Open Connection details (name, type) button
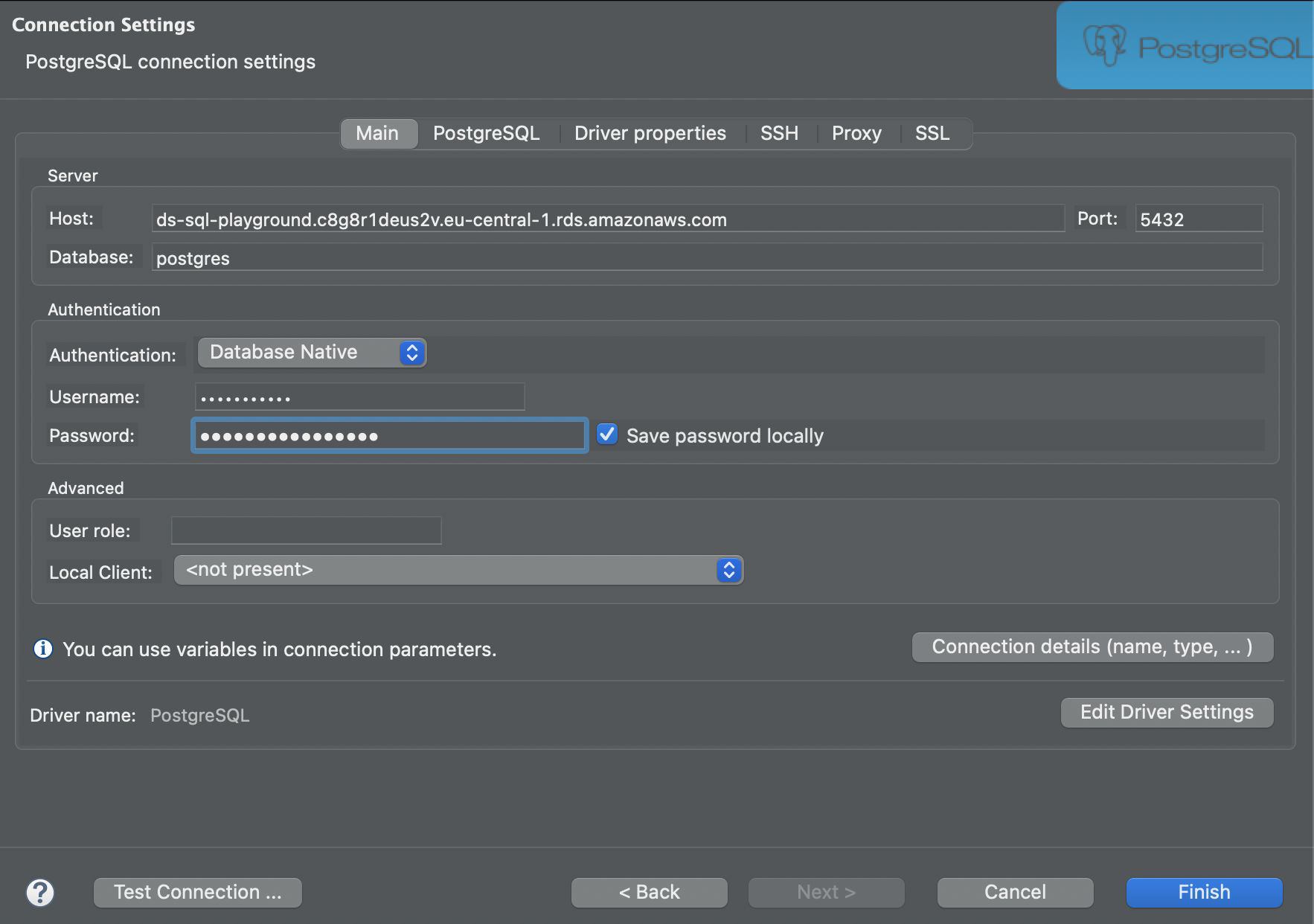The image size is (1314, 924). click(x=1092, y=647)
